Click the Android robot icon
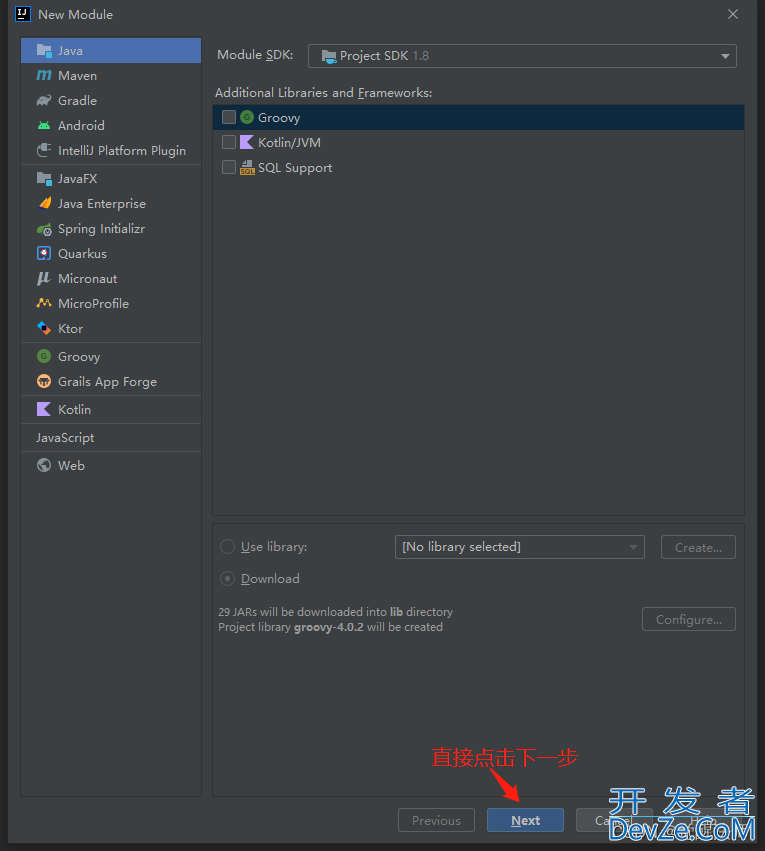 click(44, 125)
